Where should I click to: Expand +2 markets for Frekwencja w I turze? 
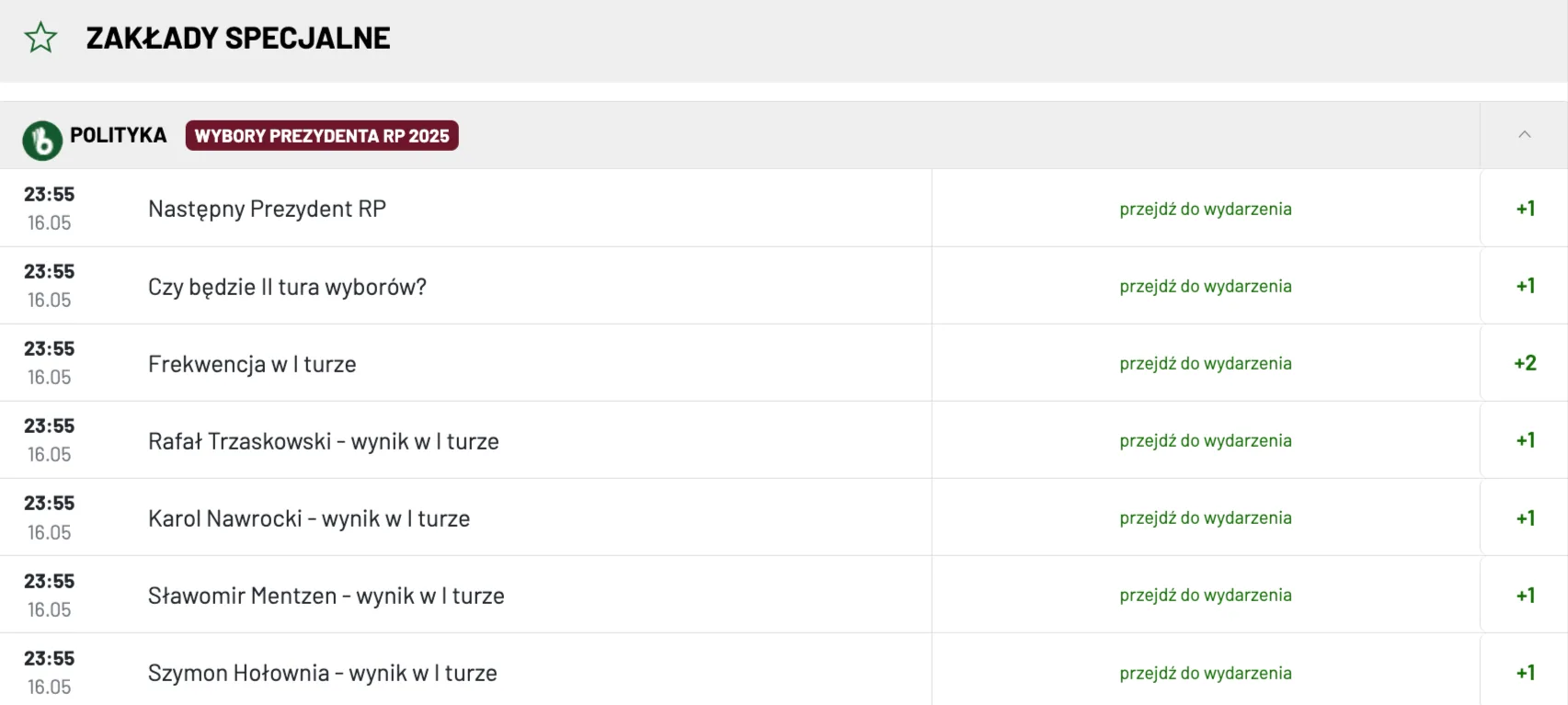pyautogui.click(x=1525, y=363)
